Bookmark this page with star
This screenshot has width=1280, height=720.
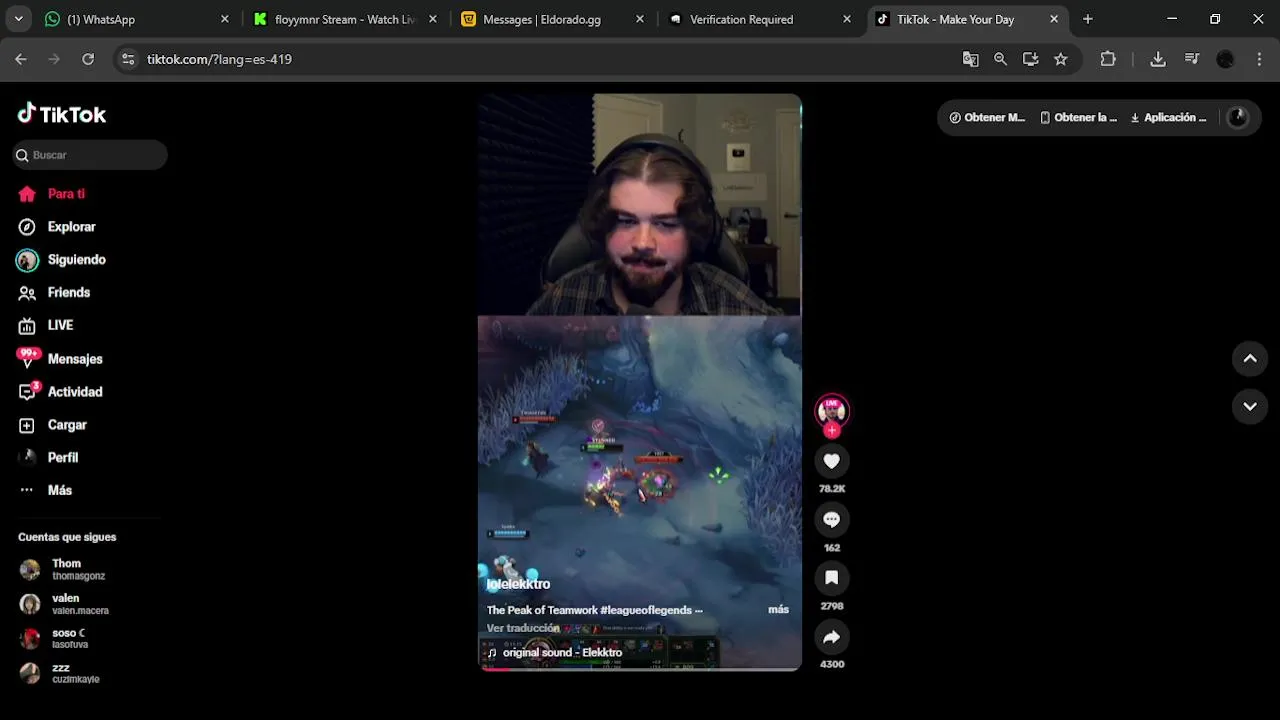click(x=1061, y=59)
